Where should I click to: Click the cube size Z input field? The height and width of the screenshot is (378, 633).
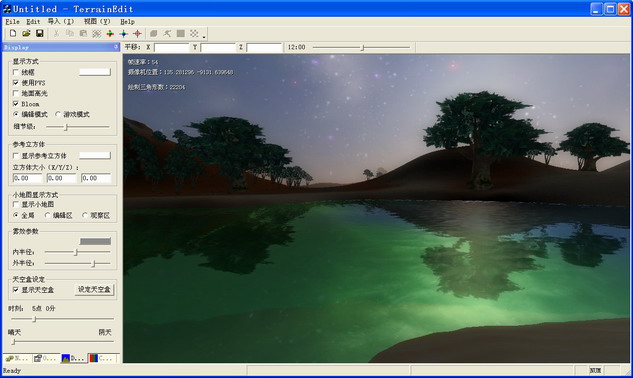tap(96, 178)
